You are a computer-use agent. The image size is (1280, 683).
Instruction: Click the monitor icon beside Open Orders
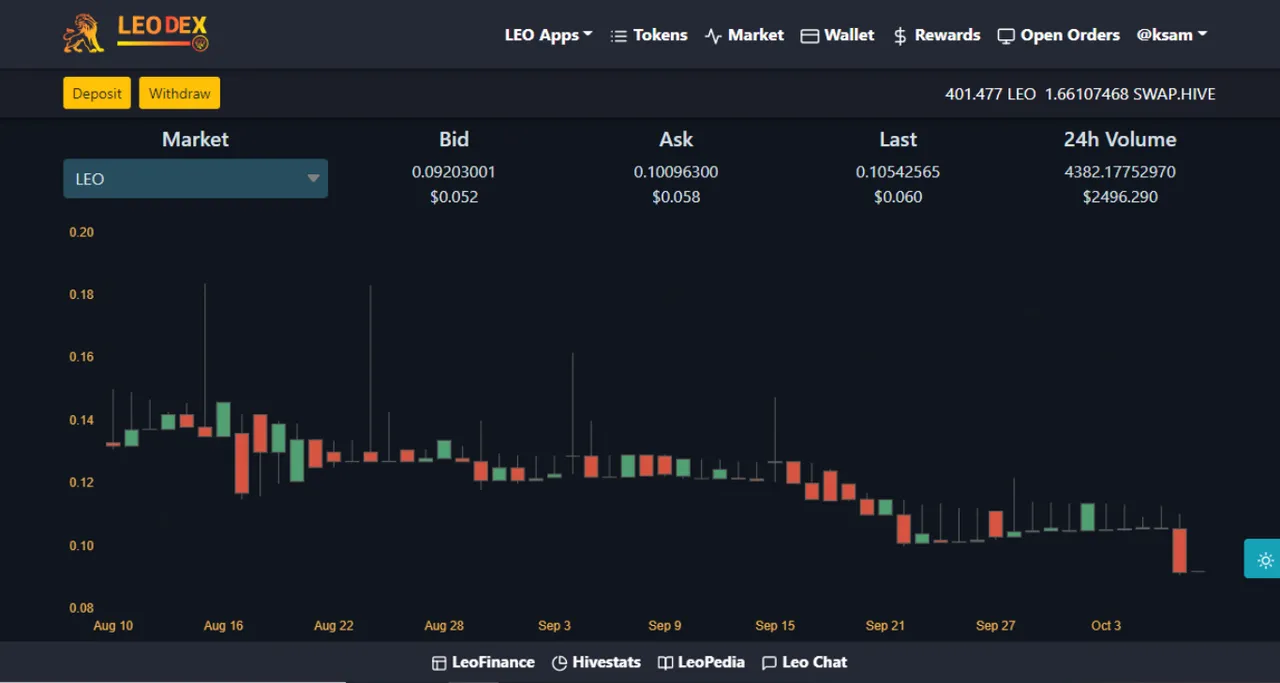point(1006,36)
